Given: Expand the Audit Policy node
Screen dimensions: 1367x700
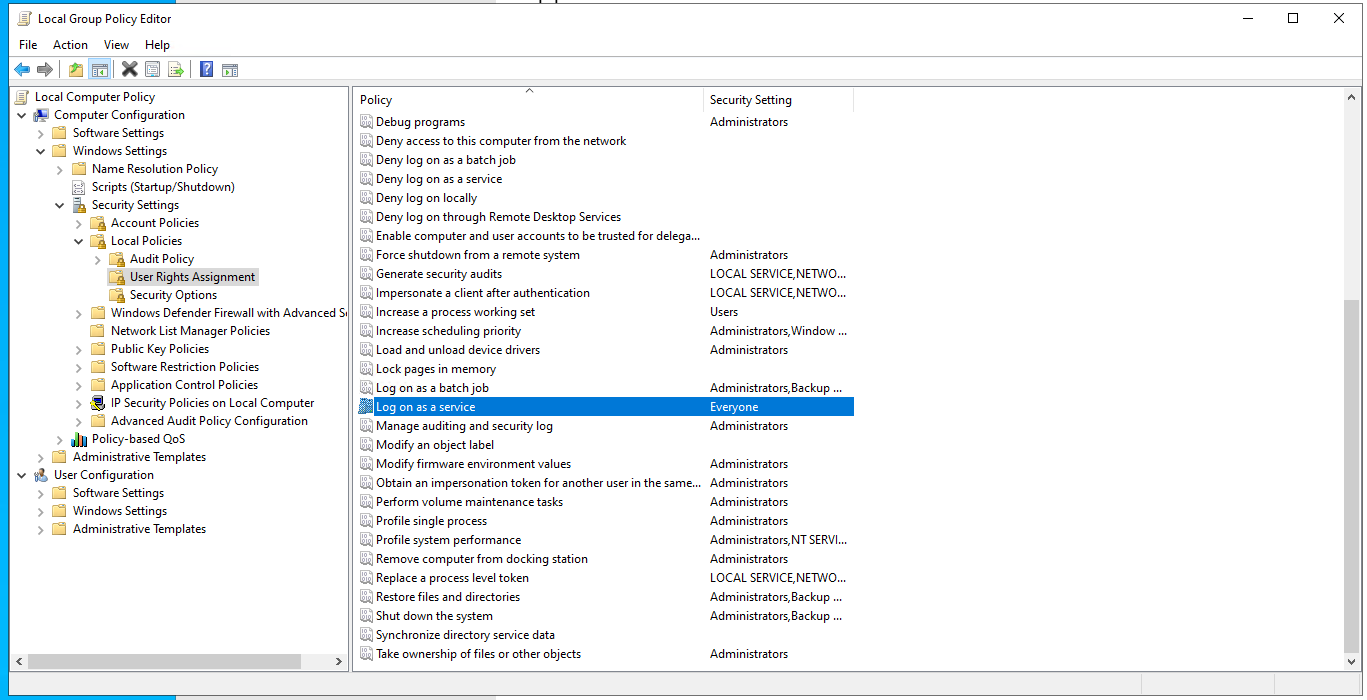Looking at the screenshot, I should (98, 259).
